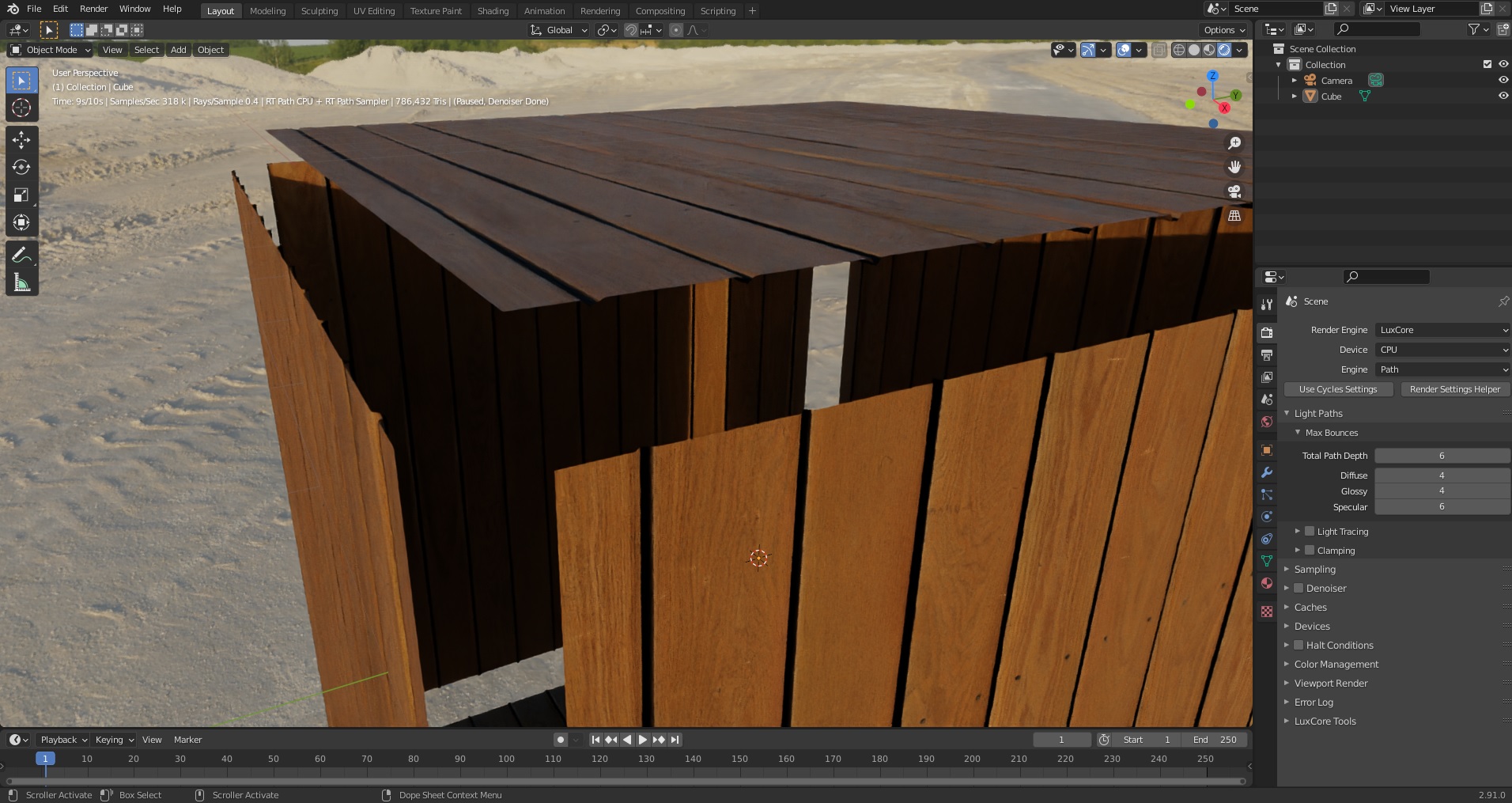The width and height of the screenshot is (1512, 803).
Task: Click the Use Cycles Settings button
Action: pyautogui.click(x=1337, y=389)
